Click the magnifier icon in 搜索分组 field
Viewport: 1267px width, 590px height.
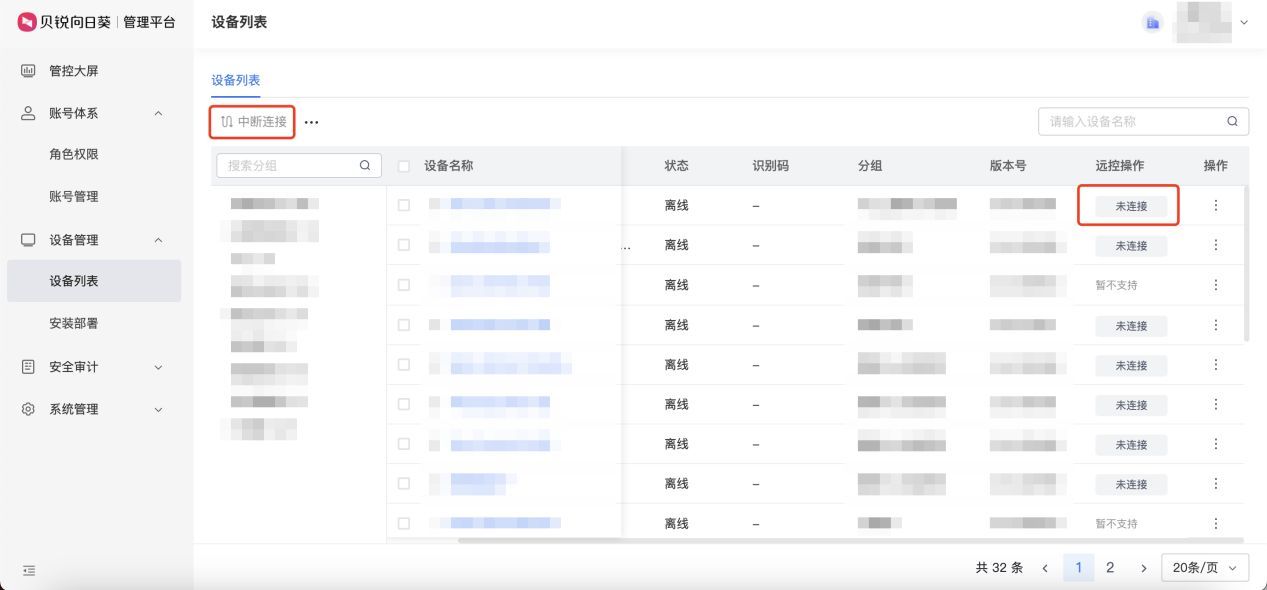pyautogui.click(x=365, y=165)
